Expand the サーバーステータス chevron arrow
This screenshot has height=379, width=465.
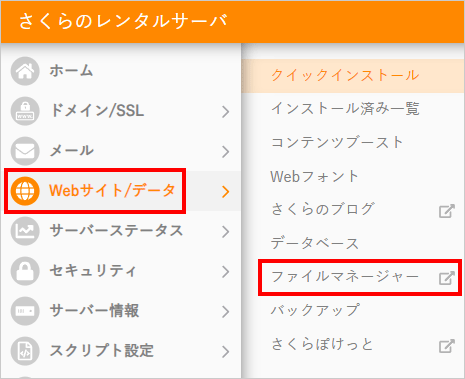226,232
